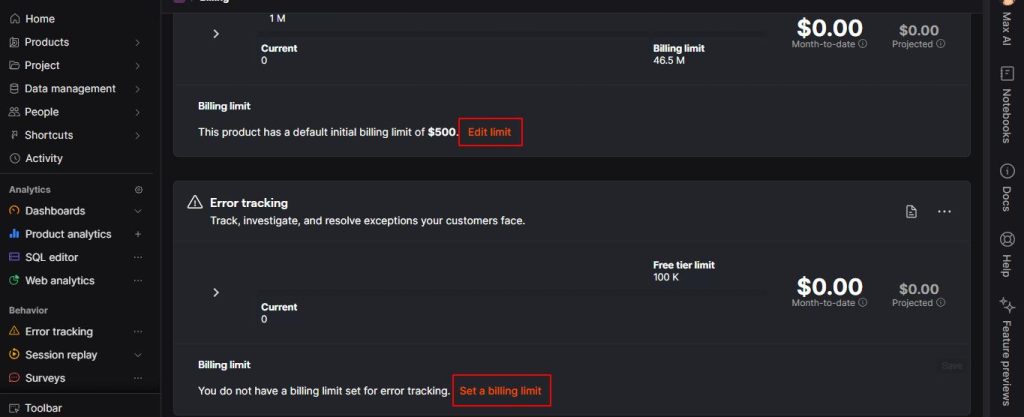Open Analytics section settings gear
The image size is (1024, 417).
[138, 190]
